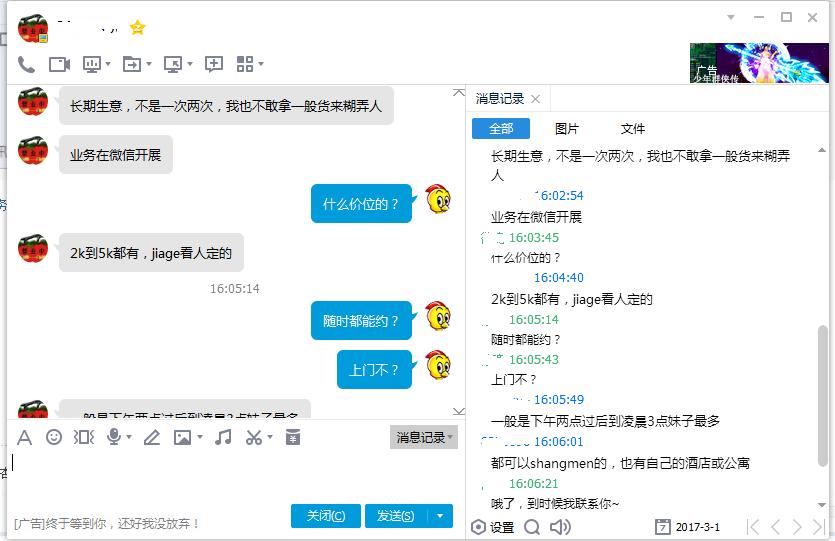Image resolution: width=835 pixels, height=541 pixels.
Task: Click the chat bubble '随时都能约？'
Action: [362, 321]
